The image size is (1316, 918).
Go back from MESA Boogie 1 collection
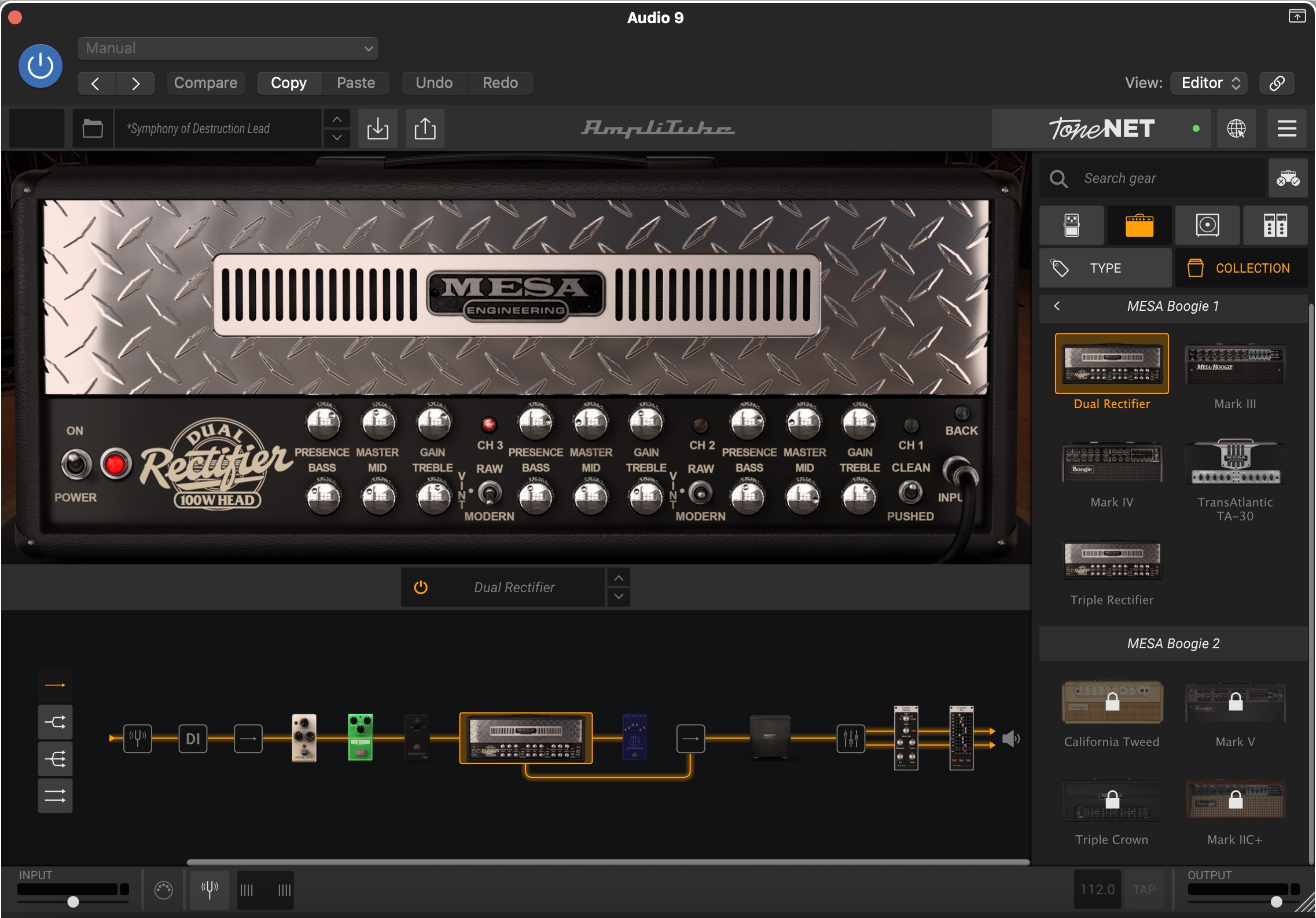[1057, 306]
